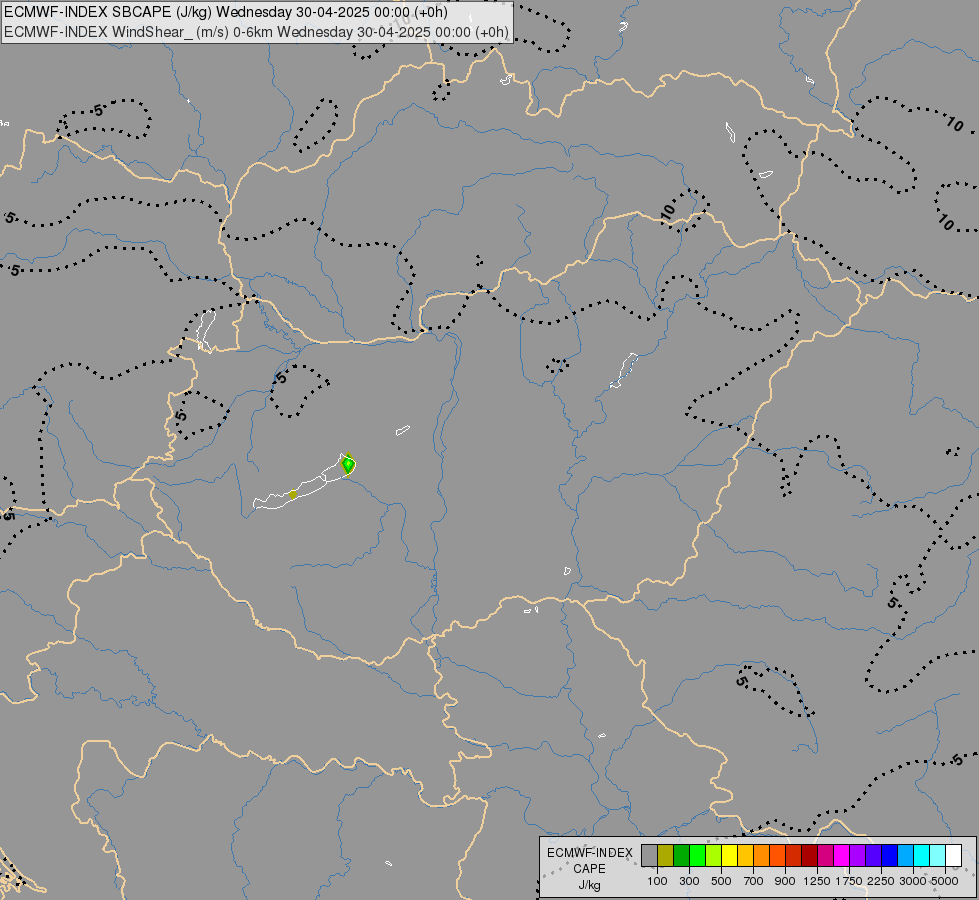Click the bright green legend swatch
Screen dimensions: 979x900
pos(697,855)
